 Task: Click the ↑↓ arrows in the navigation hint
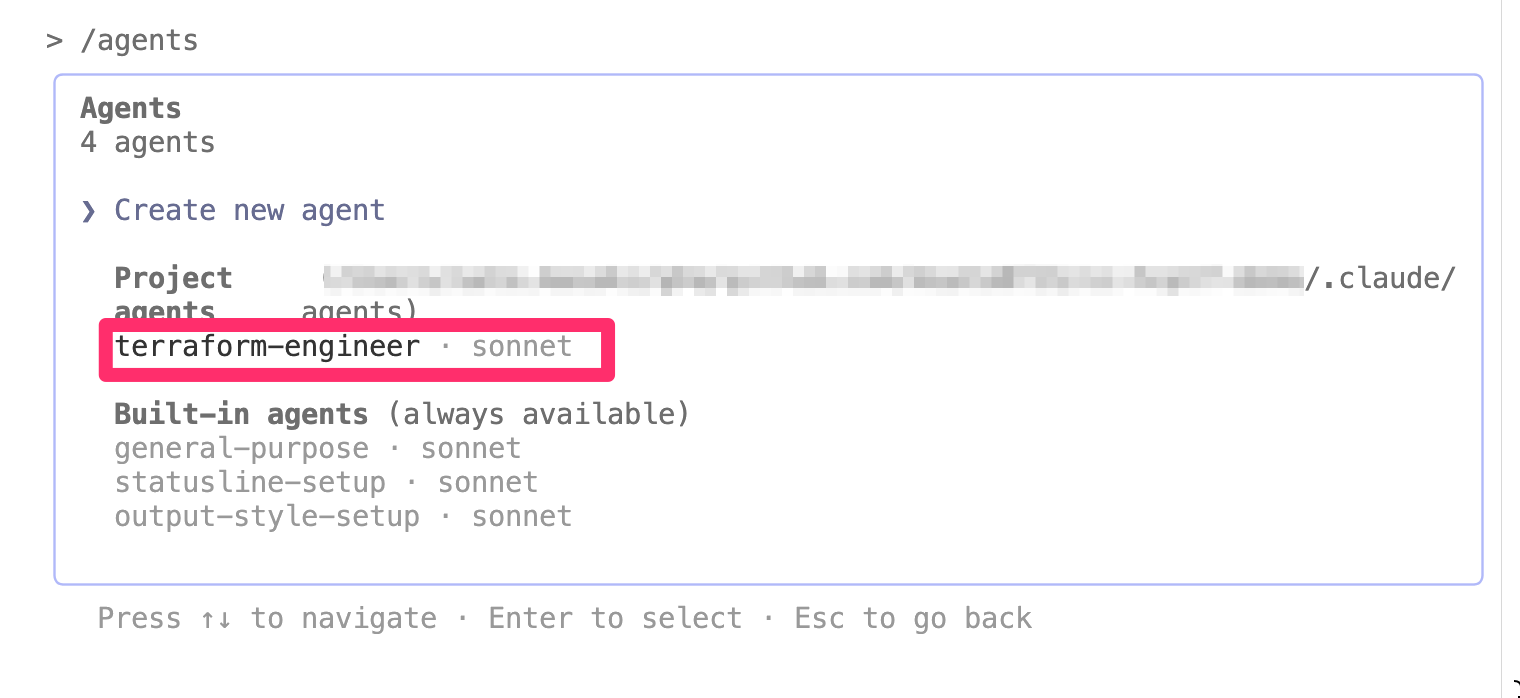click(215, 619)
